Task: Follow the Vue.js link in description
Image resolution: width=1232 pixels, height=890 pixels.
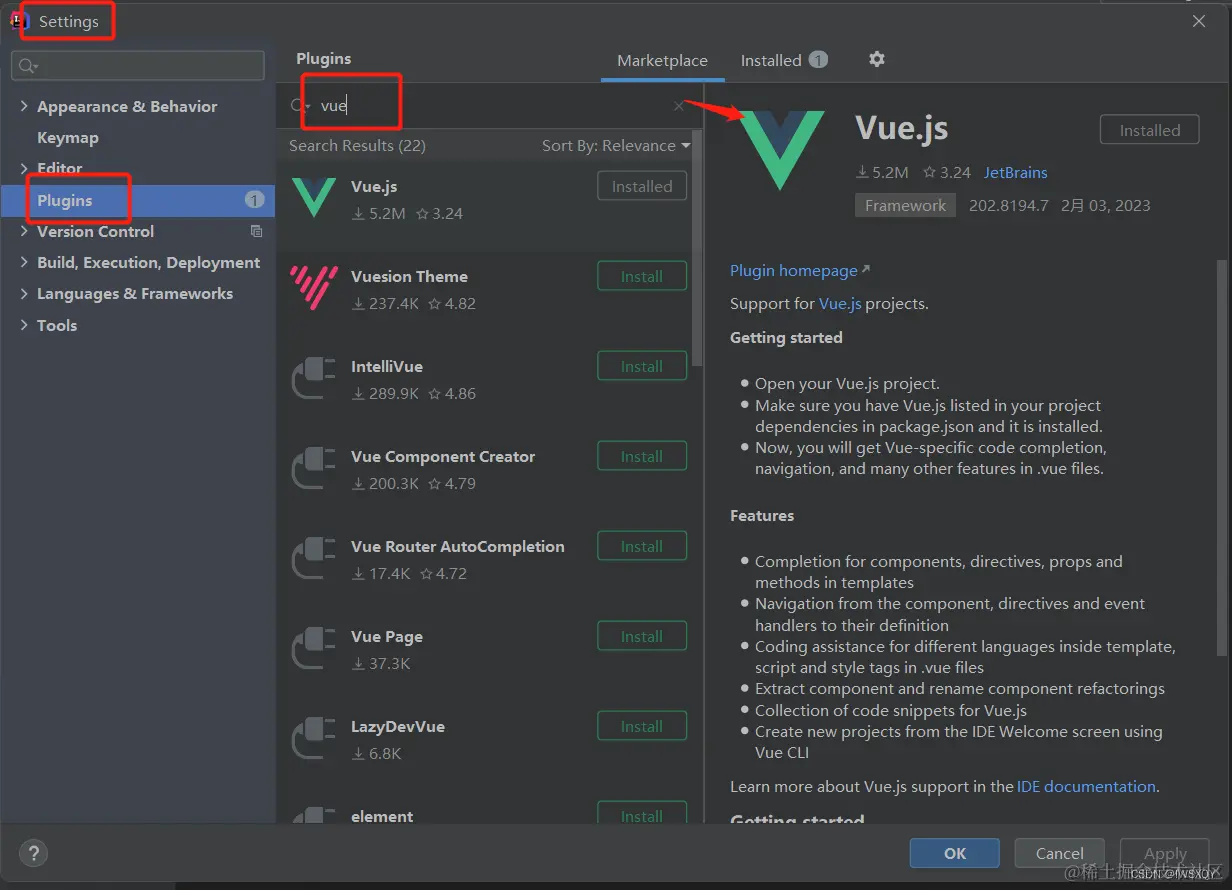Action: [x=840, y=303]
